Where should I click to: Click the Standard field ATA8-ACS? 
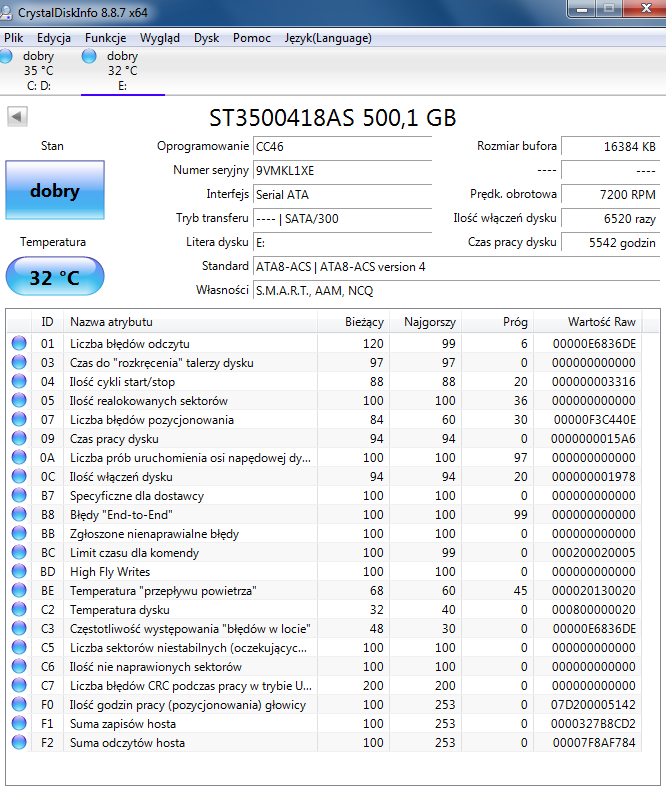point(457,266)
